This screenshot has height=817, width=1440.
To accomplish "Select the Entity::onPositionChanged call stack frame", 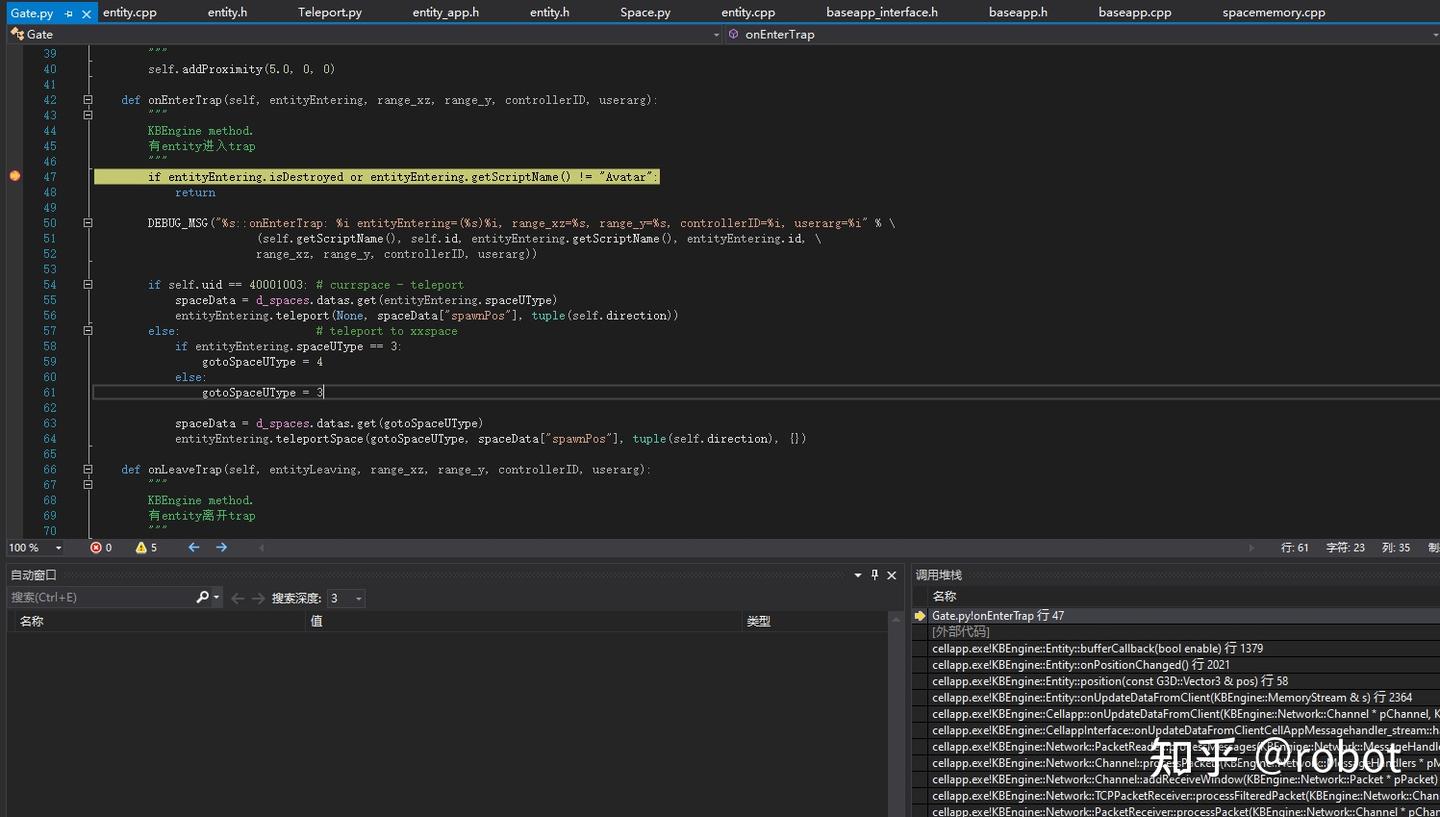I will tap(1080, 665).
